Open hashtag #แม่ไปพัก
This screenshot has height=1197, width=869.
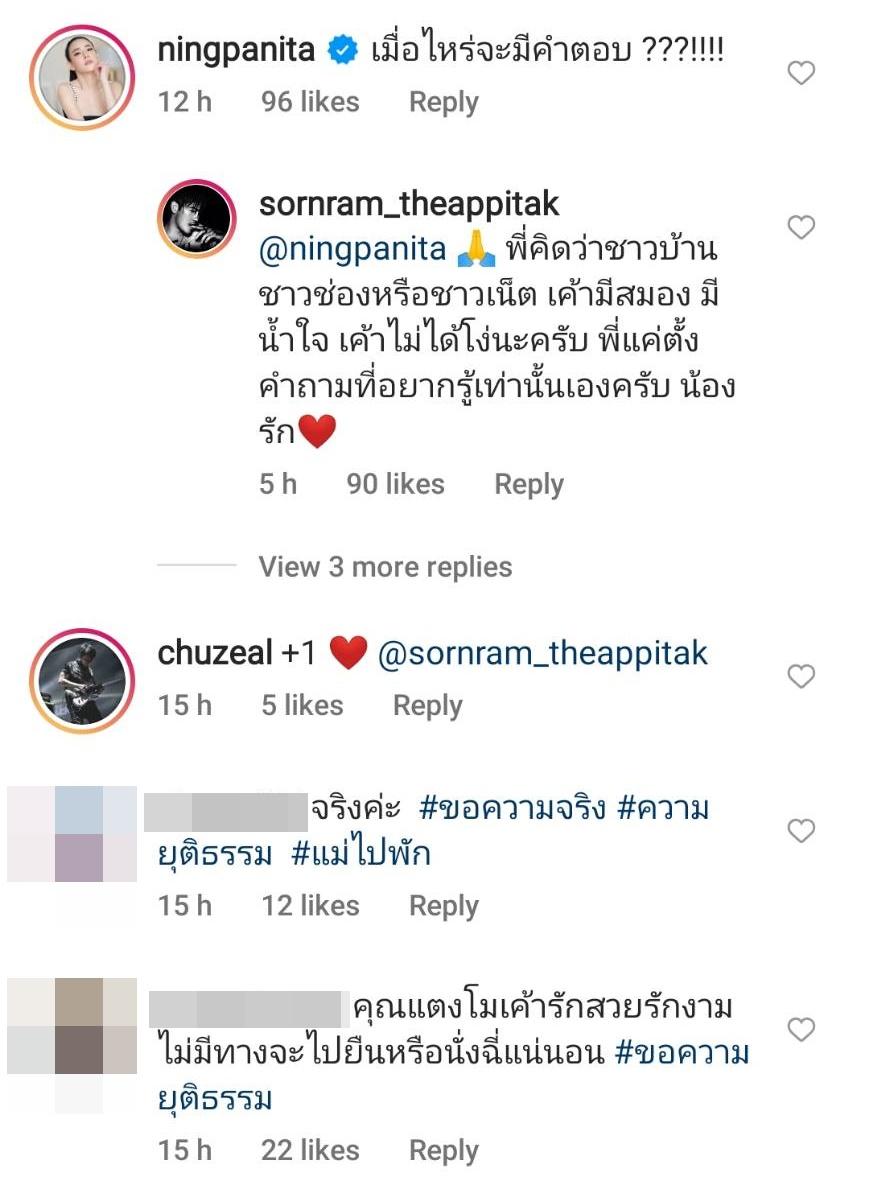pyautogui.click(x=361, y=853)
